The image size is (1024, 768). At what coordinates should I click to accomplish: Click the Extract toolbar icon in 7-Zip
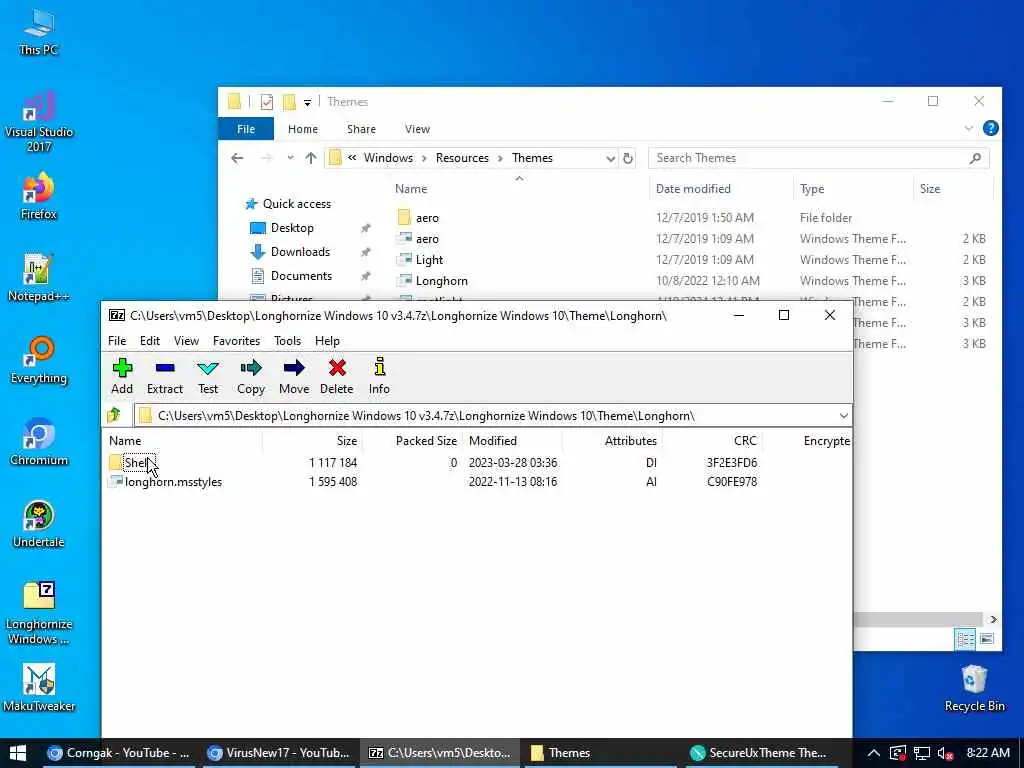coord(165,376)
